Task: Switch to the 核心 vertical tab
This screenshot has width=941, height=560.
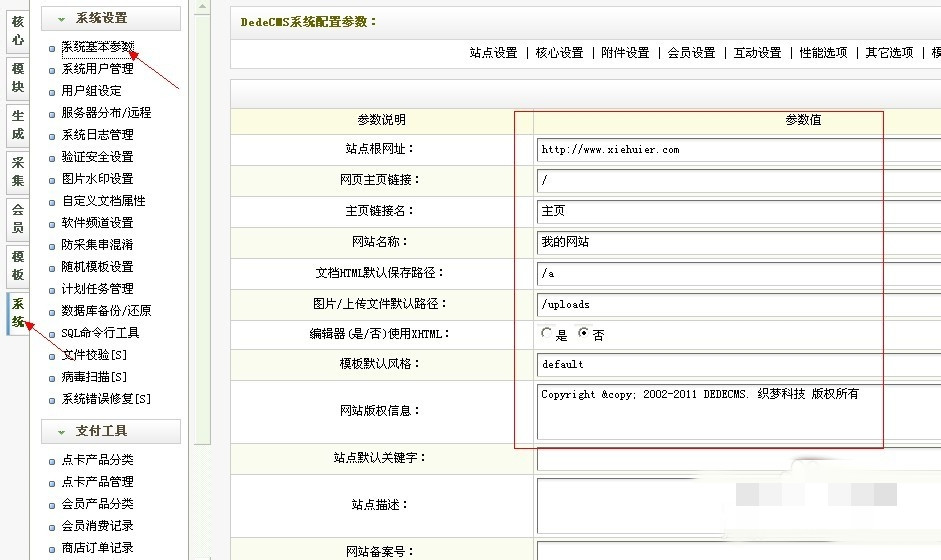Action: coord(18,31)
